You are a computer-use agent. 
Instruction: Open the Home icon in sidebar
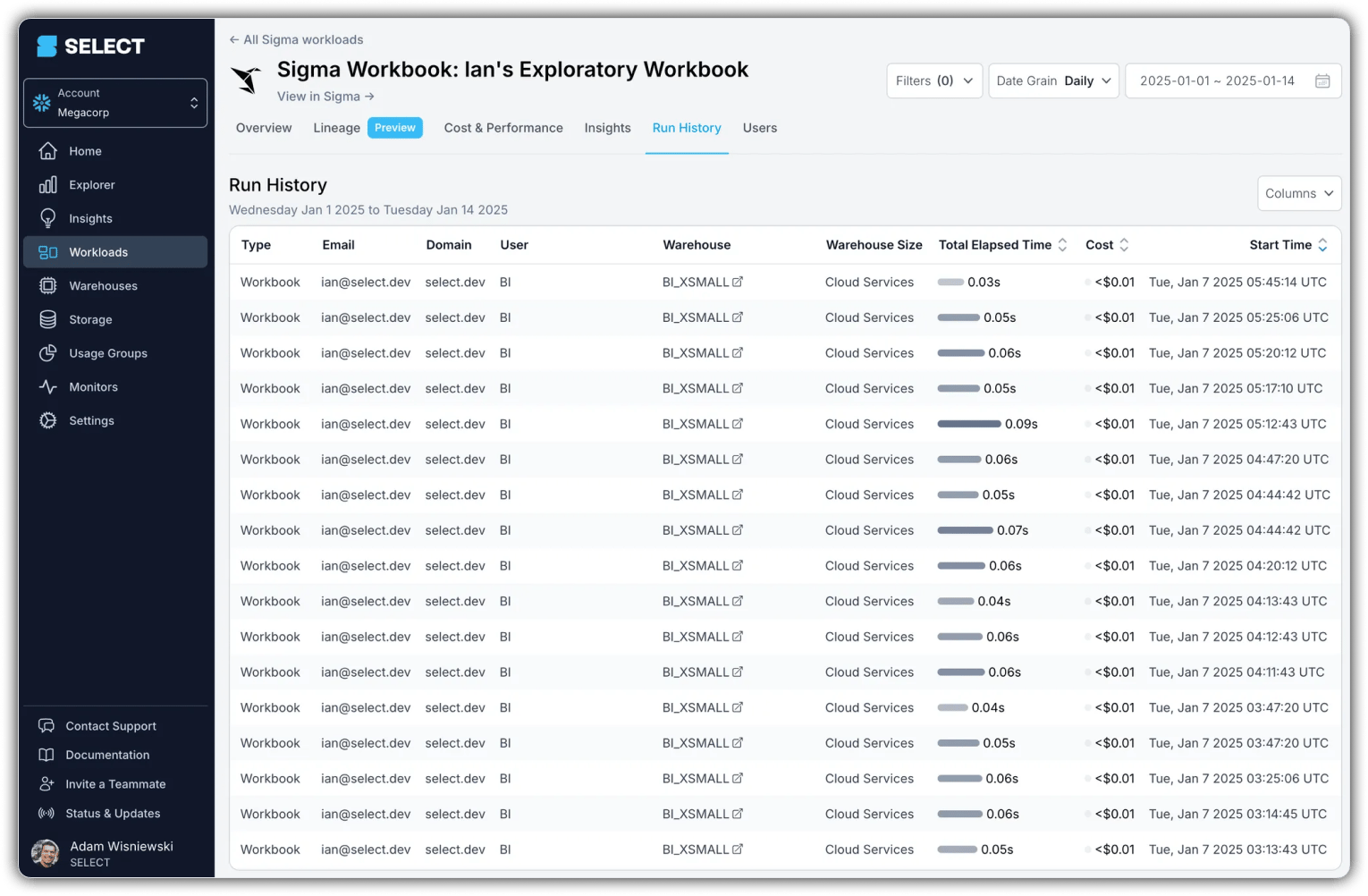[x=48, y=151]
